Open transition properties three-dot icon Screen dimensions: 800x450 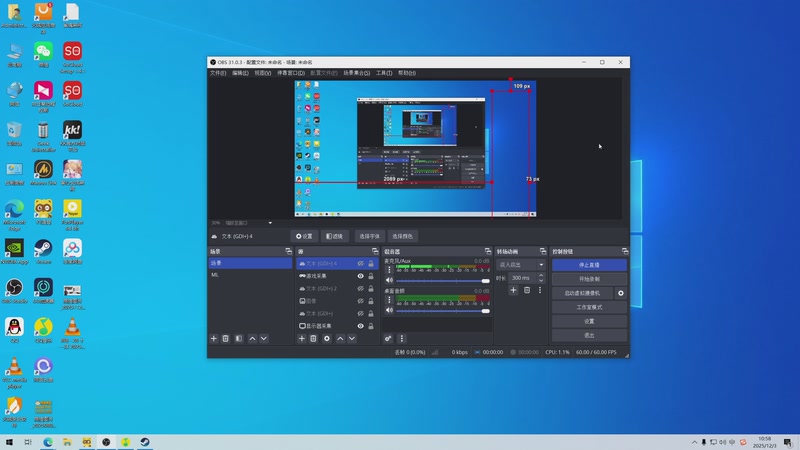click(540, 290)
